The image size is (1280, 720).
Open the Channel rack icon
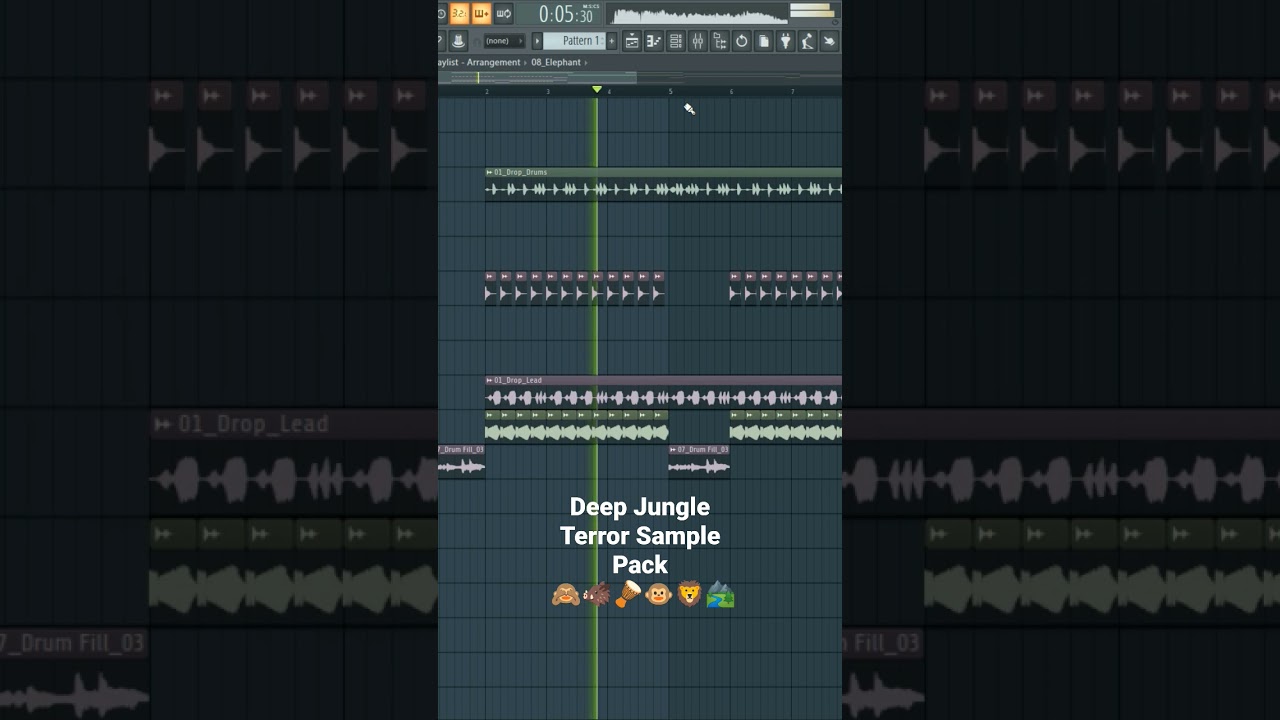click(676, 41)
